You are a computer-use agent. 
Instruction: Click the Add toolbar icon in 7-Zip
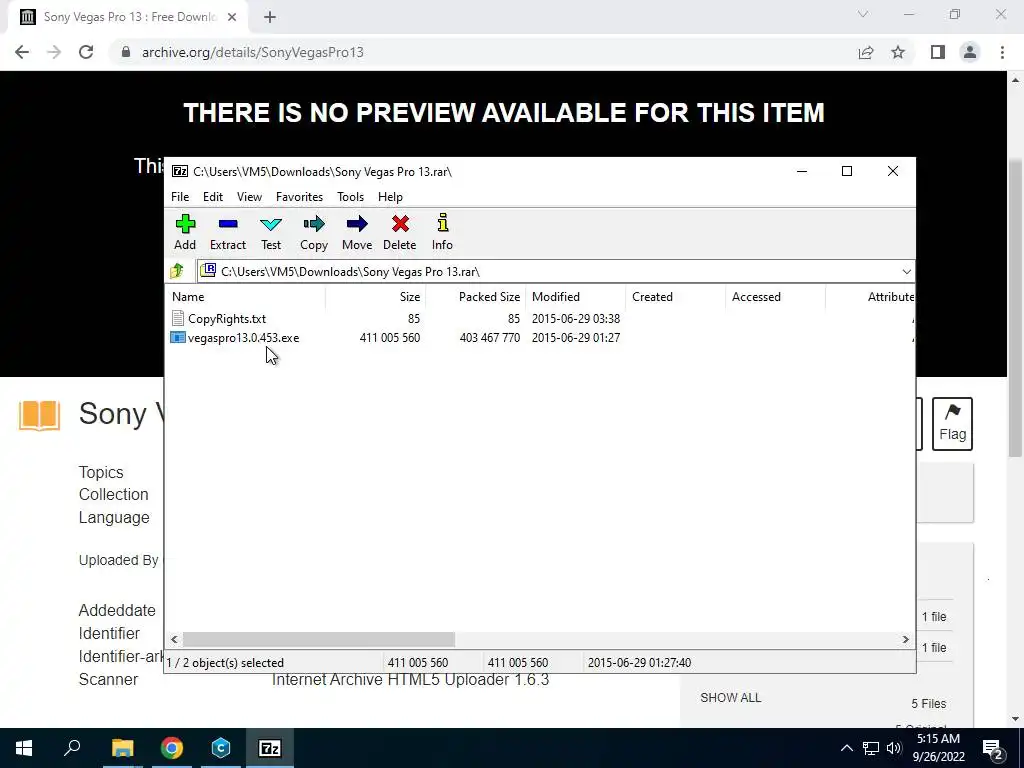point(185,232)
